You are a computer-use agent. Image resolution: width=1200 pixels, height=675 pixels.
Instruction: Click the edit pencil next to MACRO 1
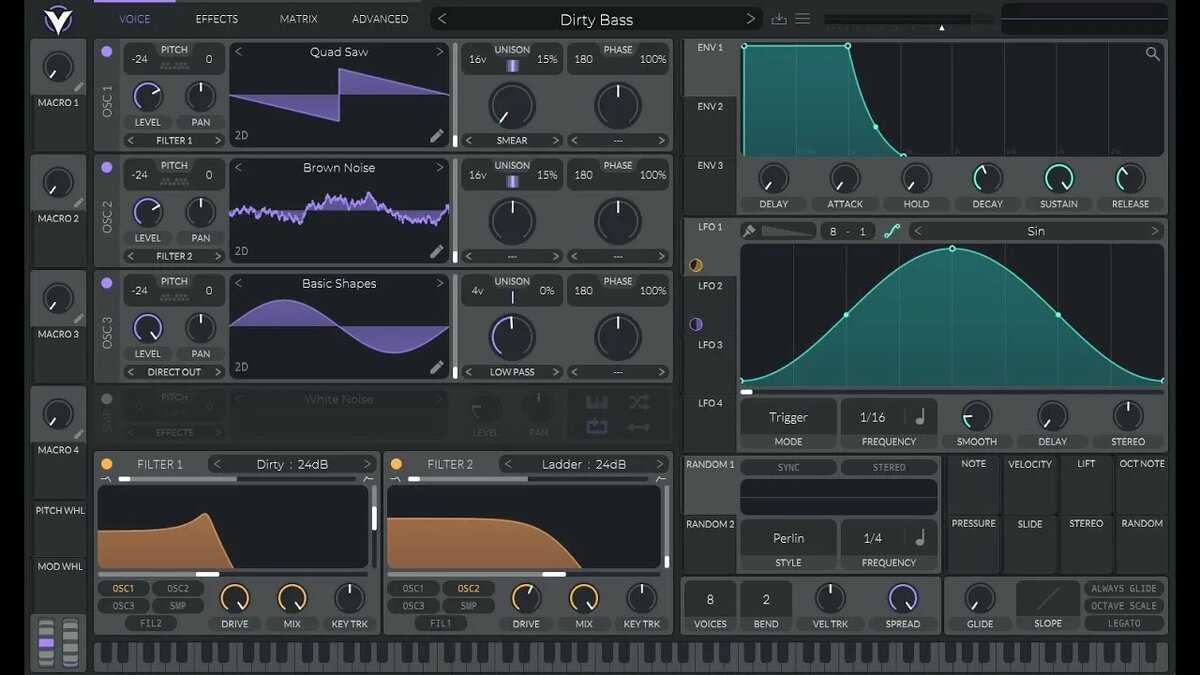pyautogui.click(x=80, y=88)
